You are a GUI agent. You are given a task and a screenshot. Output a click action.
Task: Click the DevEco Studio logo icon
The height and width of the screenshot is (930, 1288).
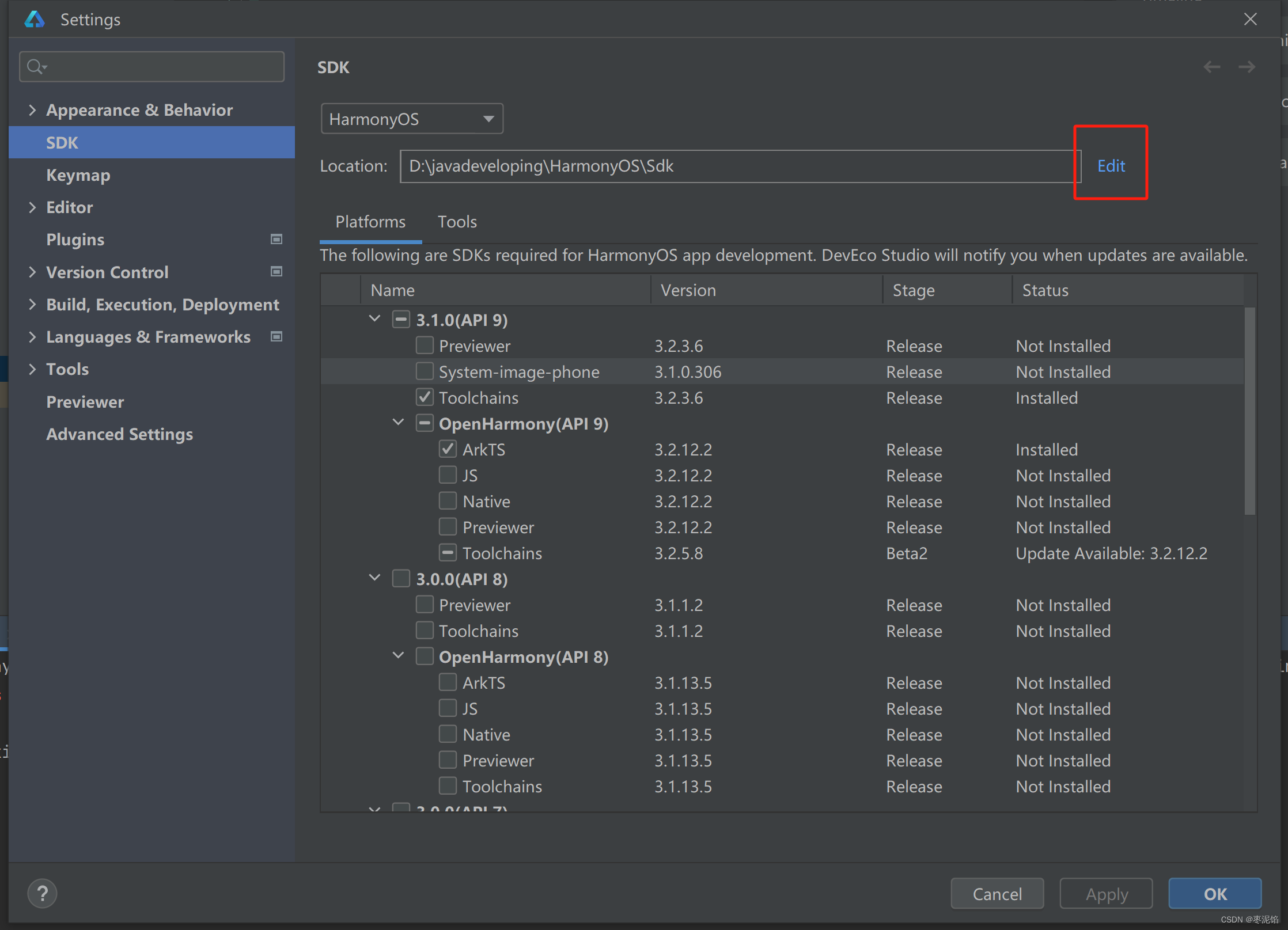[x=35, y=20]
